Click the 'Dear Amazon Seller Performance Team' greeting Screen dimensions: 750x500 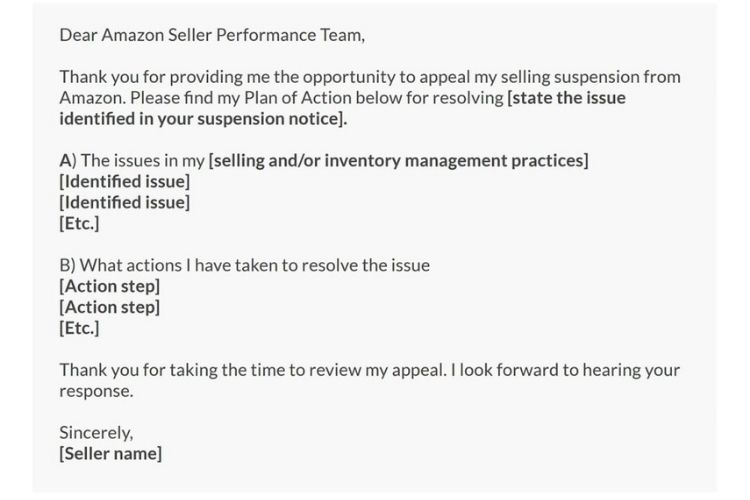pyautogui.click(x=212, y=35)
